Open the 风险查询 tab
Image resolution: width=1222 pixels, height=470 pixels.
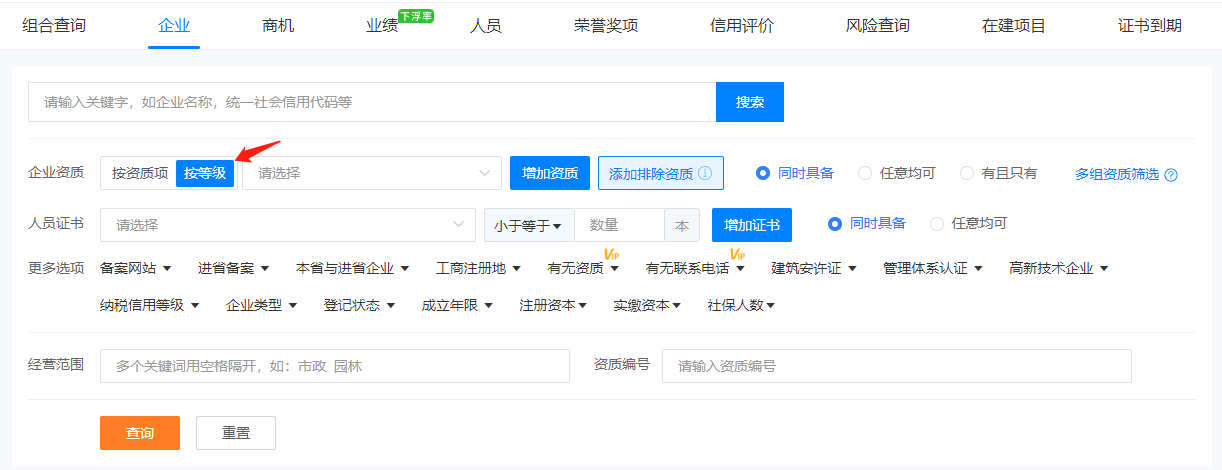pos(877,26)
